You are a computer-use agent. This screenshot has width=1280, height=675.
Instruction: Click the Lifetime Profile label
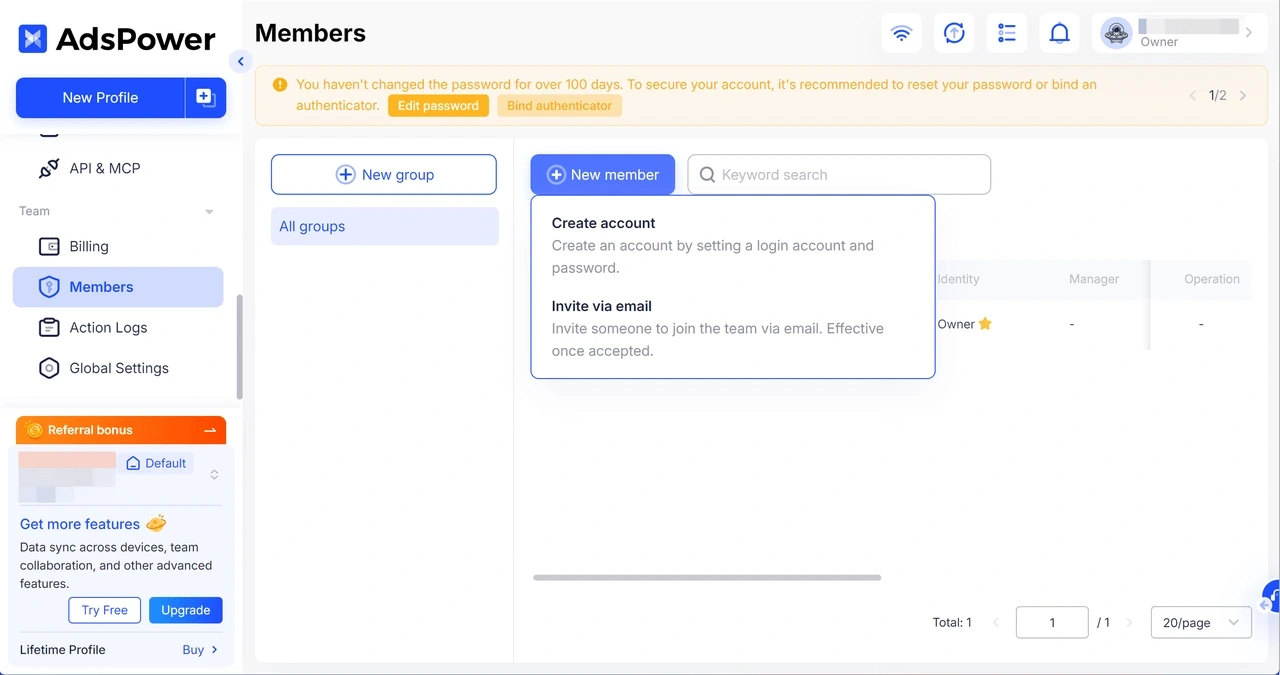pyautogui.click(x=63, y=650)
